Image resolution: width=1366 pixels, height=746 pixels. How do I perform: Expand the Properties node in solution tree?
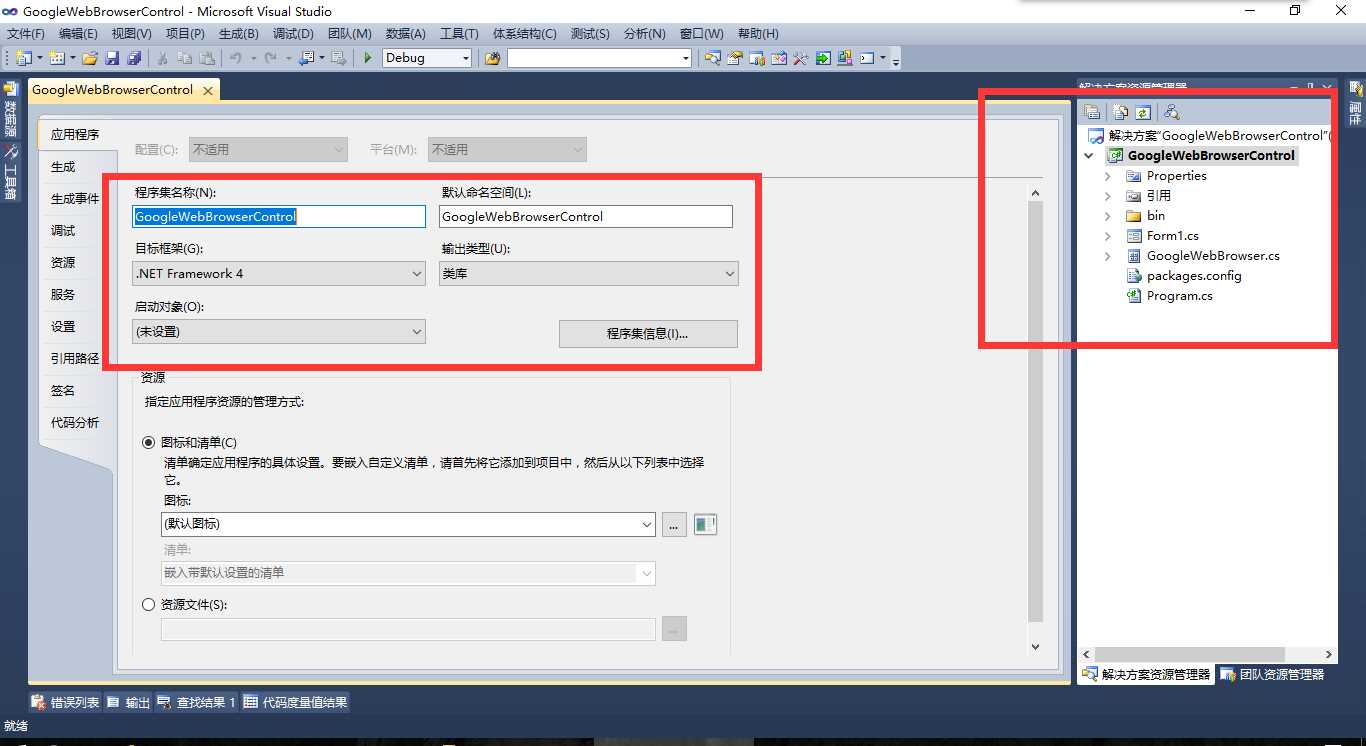coord(1108,176)
